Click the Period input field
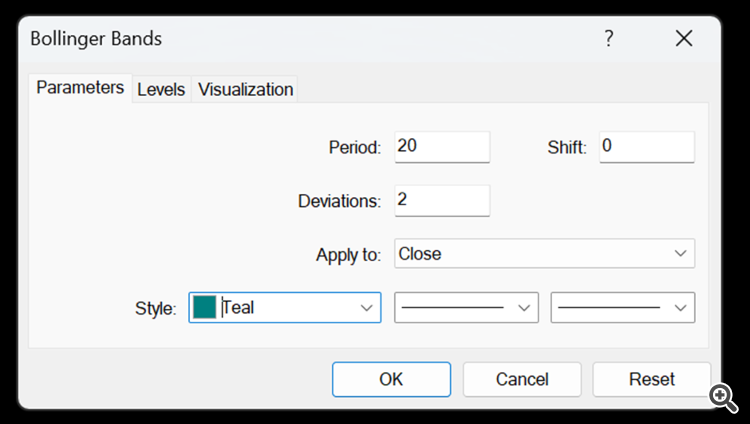The width and height of the screenshot is (750, 424). pos(442,147)
